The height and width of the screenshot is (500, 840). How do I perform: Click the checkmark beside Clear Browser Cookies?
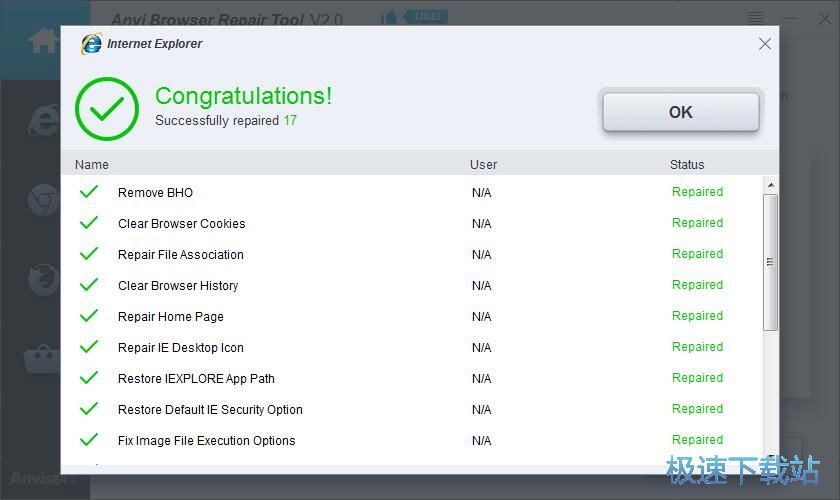[89, 223]
